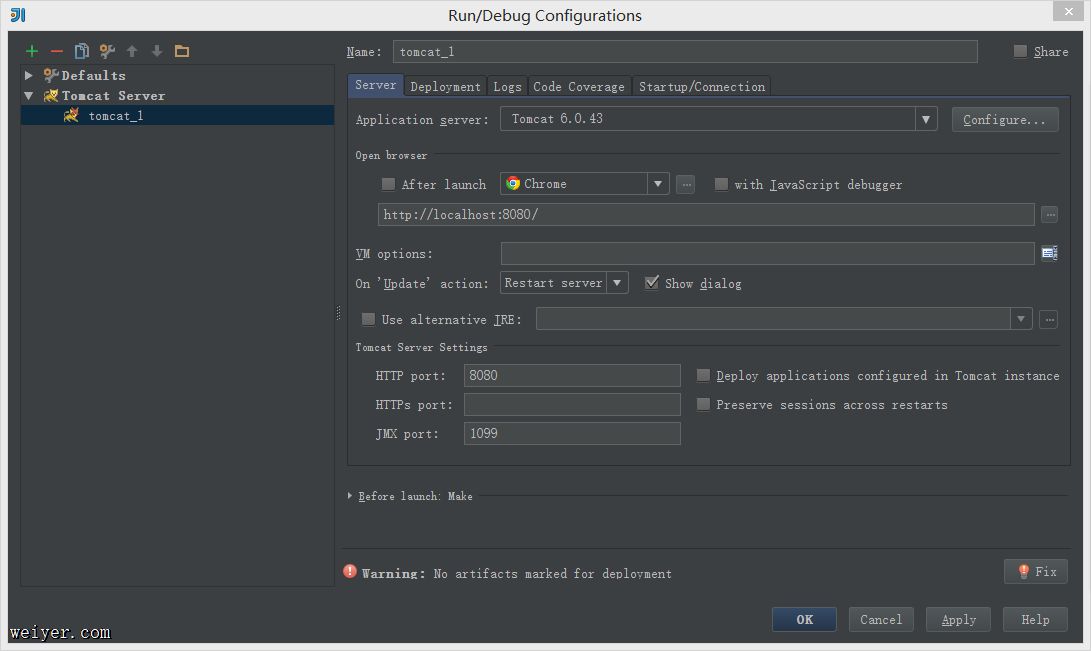Click the JMX port field

(x=572, y=433)
